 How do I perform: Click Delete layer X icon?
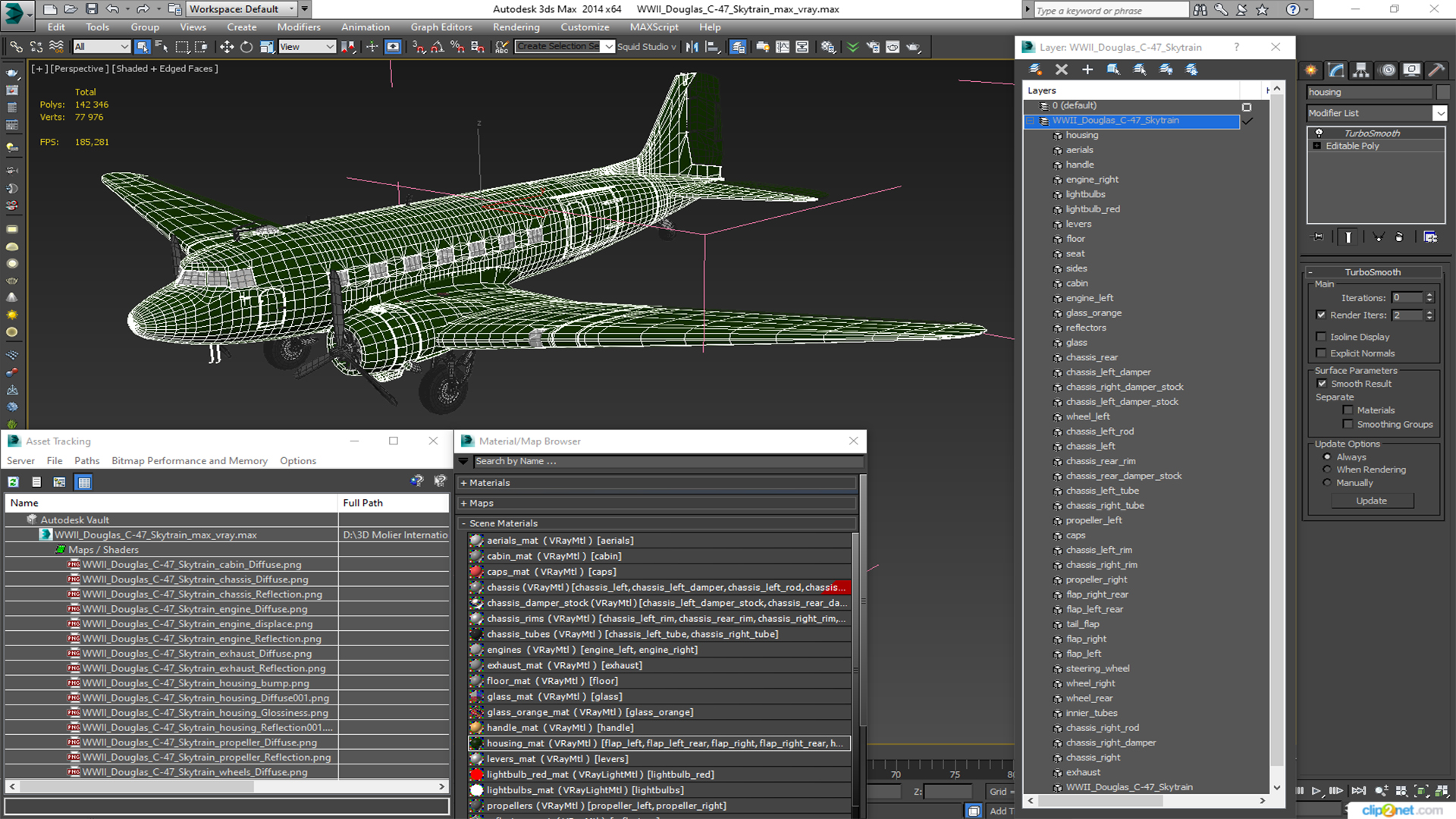click(x=1061, y=69)
